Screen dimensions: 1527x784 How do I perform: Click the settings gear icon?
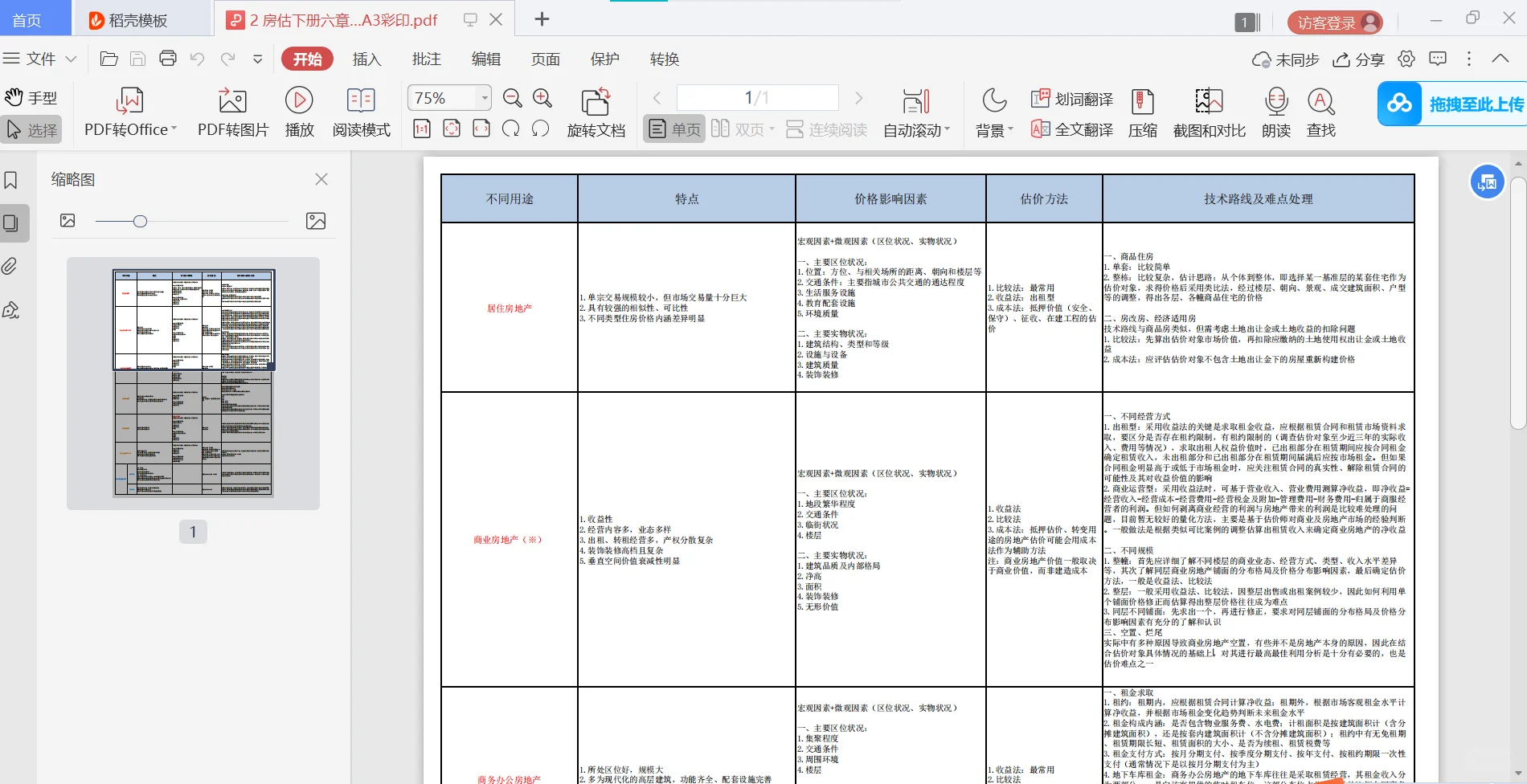(x=1406, y=59)
